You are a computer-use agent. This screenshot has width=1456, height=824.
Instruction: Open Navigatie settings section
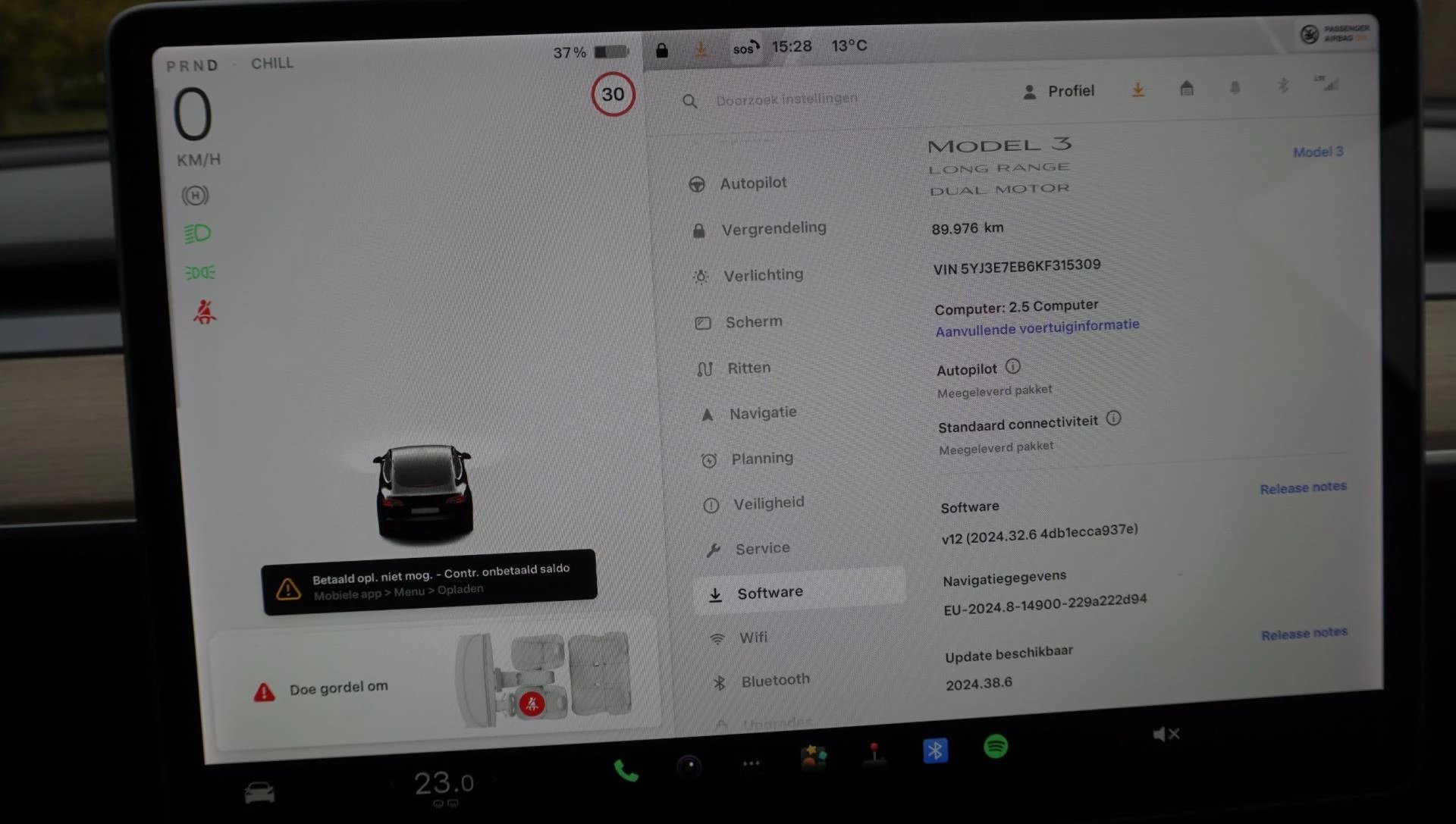(x=761, y=411)
